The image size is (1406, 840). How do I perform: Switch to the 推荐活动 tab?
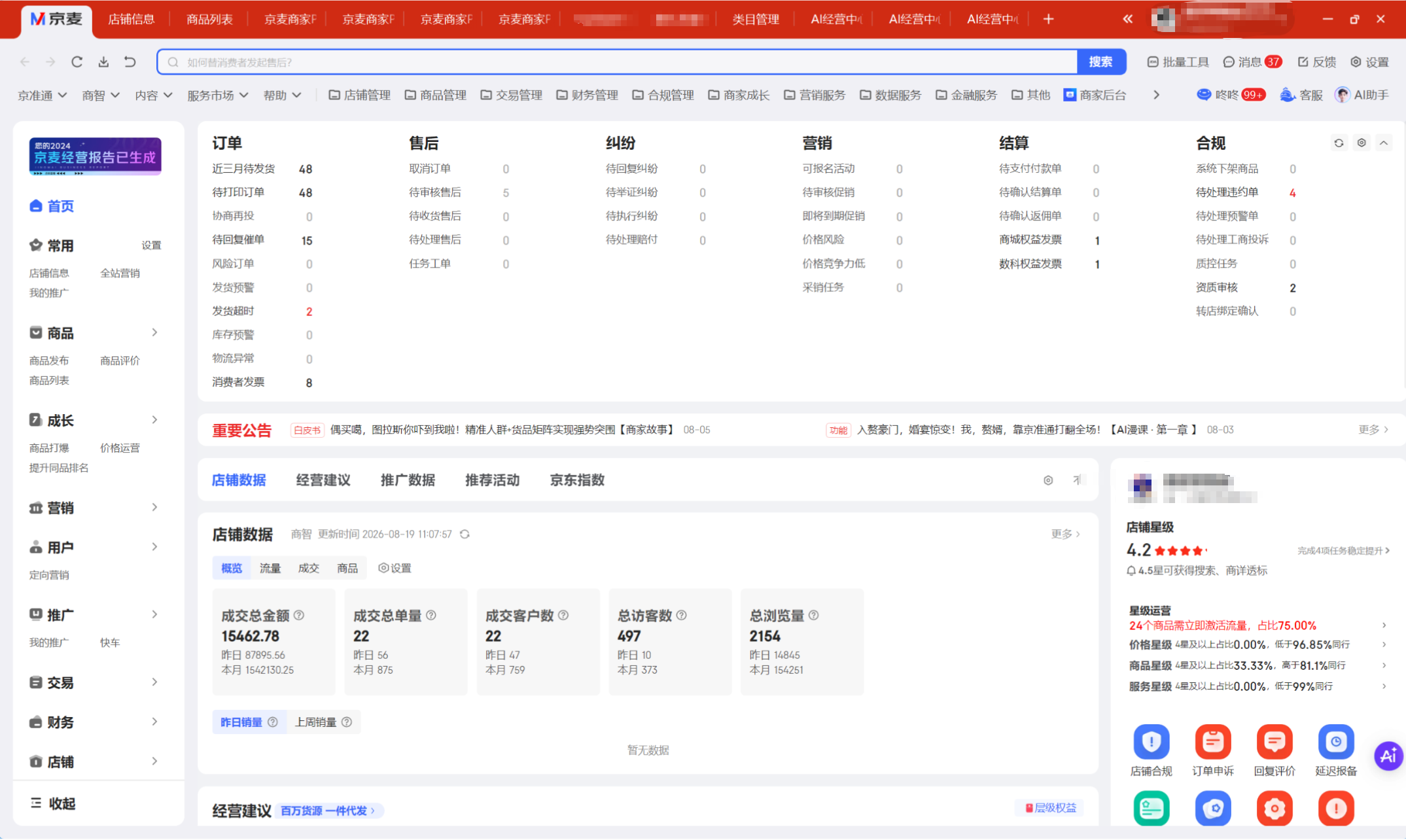click(492, 480)
